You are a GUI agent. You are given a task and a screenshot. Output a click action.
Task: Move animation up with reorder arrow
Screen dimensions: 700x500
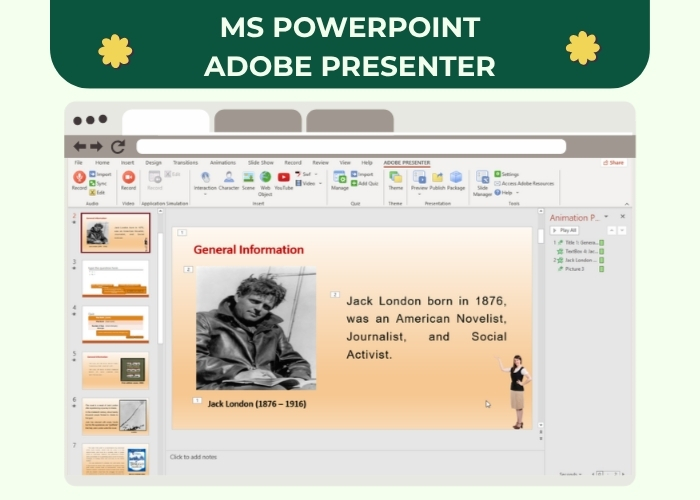click(x=612, y=230)
